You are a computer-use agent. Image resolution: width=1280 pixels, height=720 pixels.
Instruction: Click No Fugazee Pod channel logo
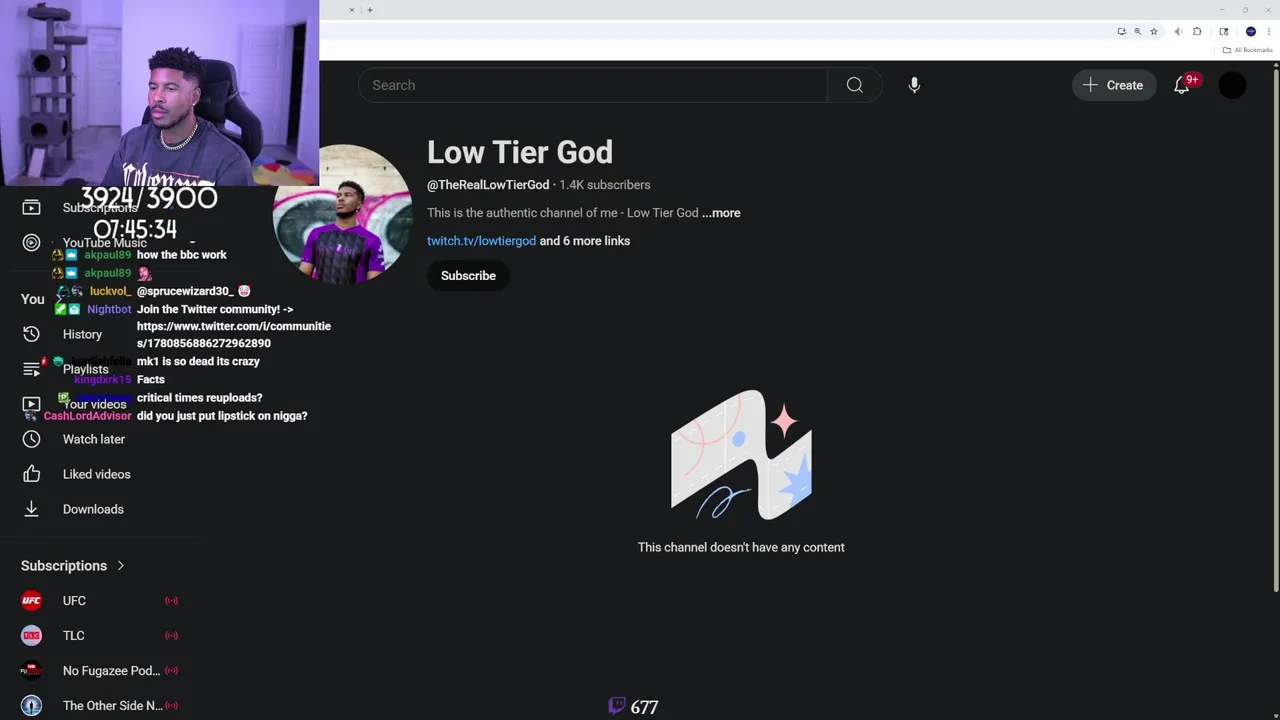coord(31,671)
